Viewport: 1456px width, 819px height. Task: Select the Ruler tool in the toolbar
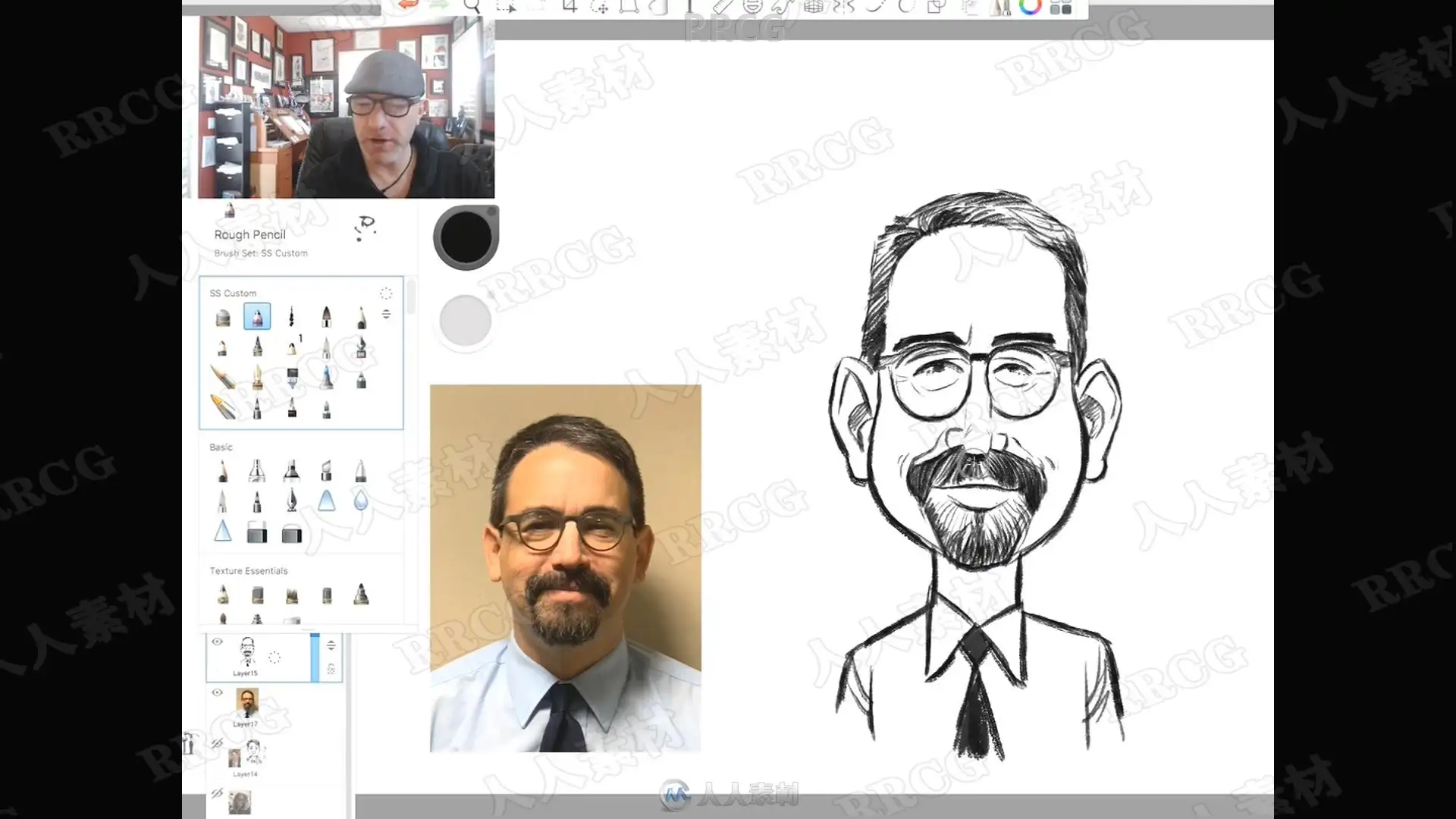tap(721, 7)
